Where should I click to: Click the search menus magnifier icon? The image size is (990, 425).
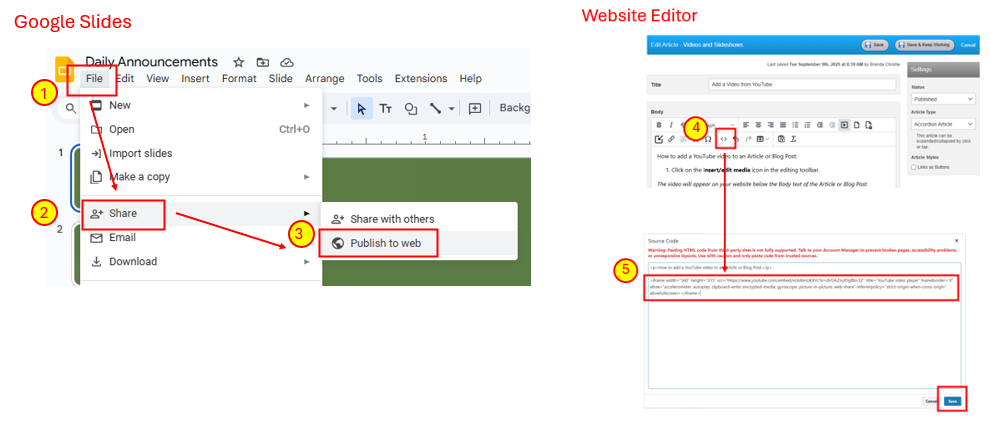(71, 108)
